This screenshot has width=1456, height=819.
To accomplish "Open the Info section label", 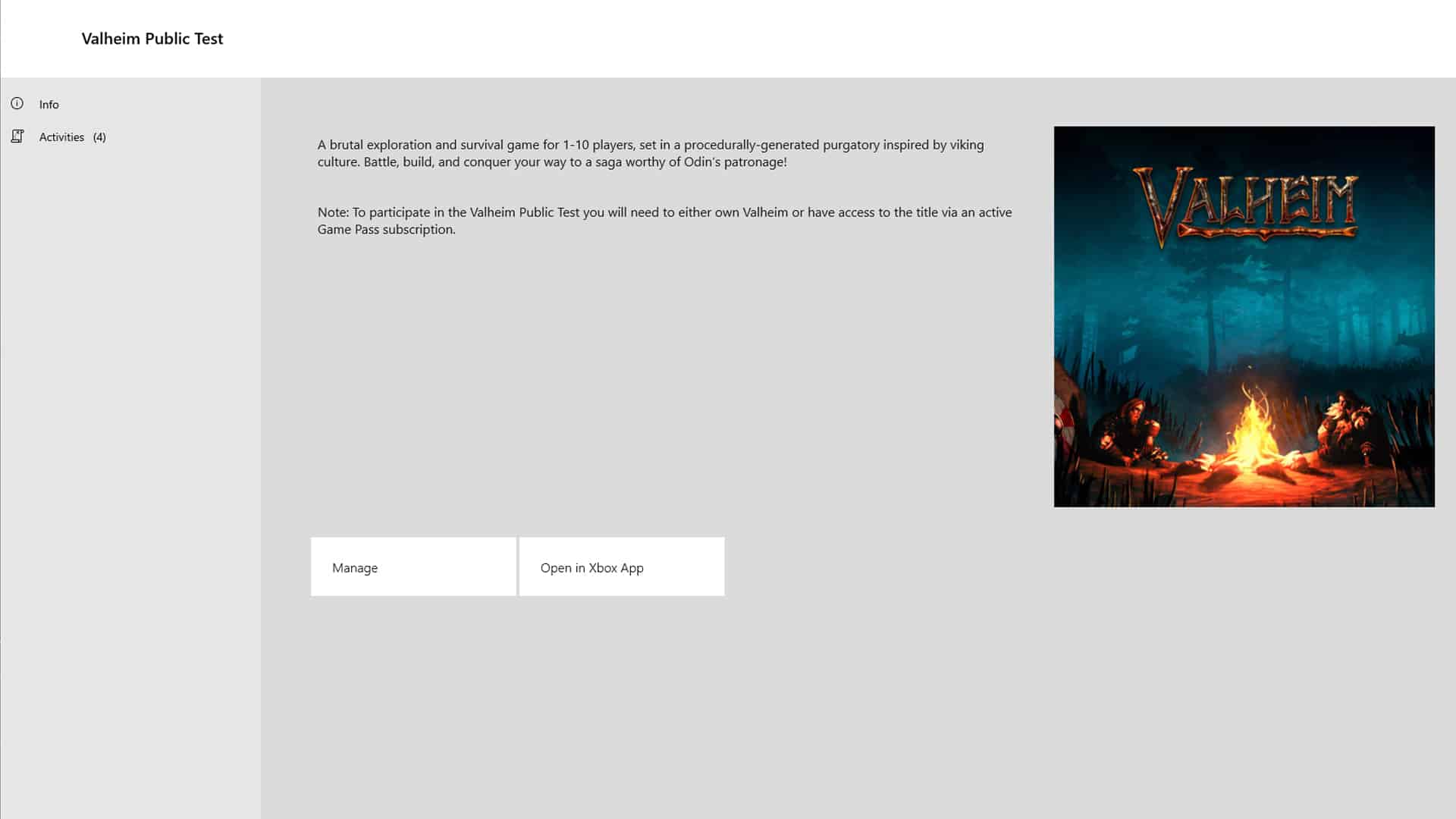I will tap(49, 105).
